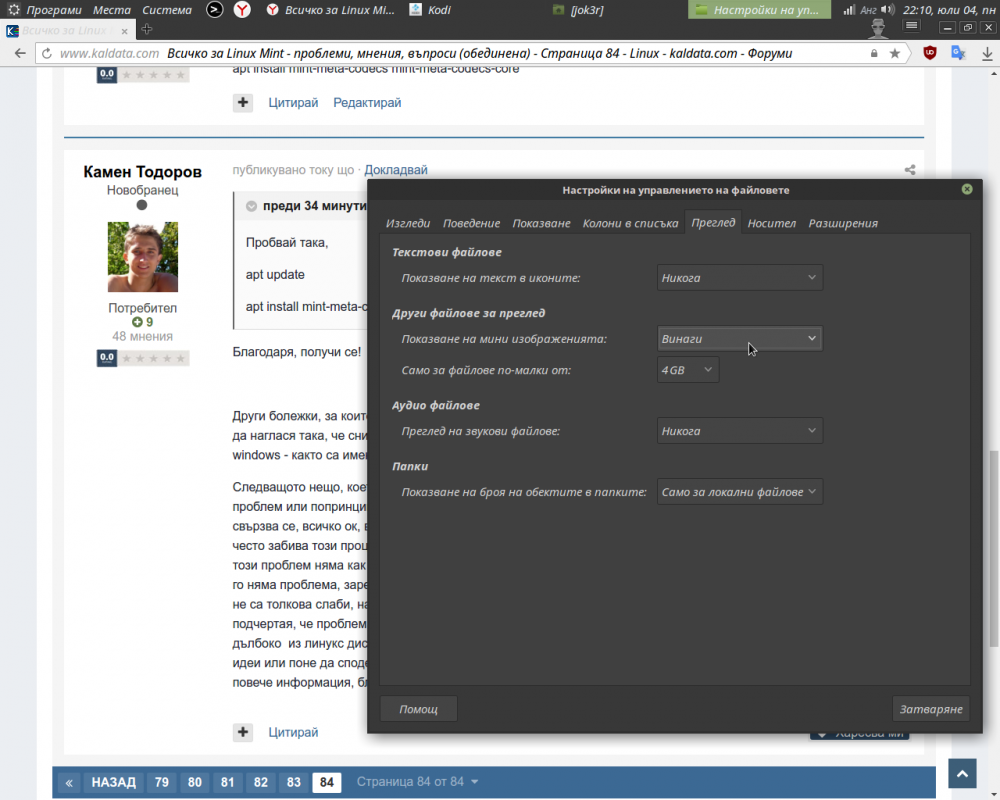Image resolution: width=1000 pixels, height=800 pixels.
Task: Open Преглед на звукови файлове dropdown
Action: [x=740, y=431]
